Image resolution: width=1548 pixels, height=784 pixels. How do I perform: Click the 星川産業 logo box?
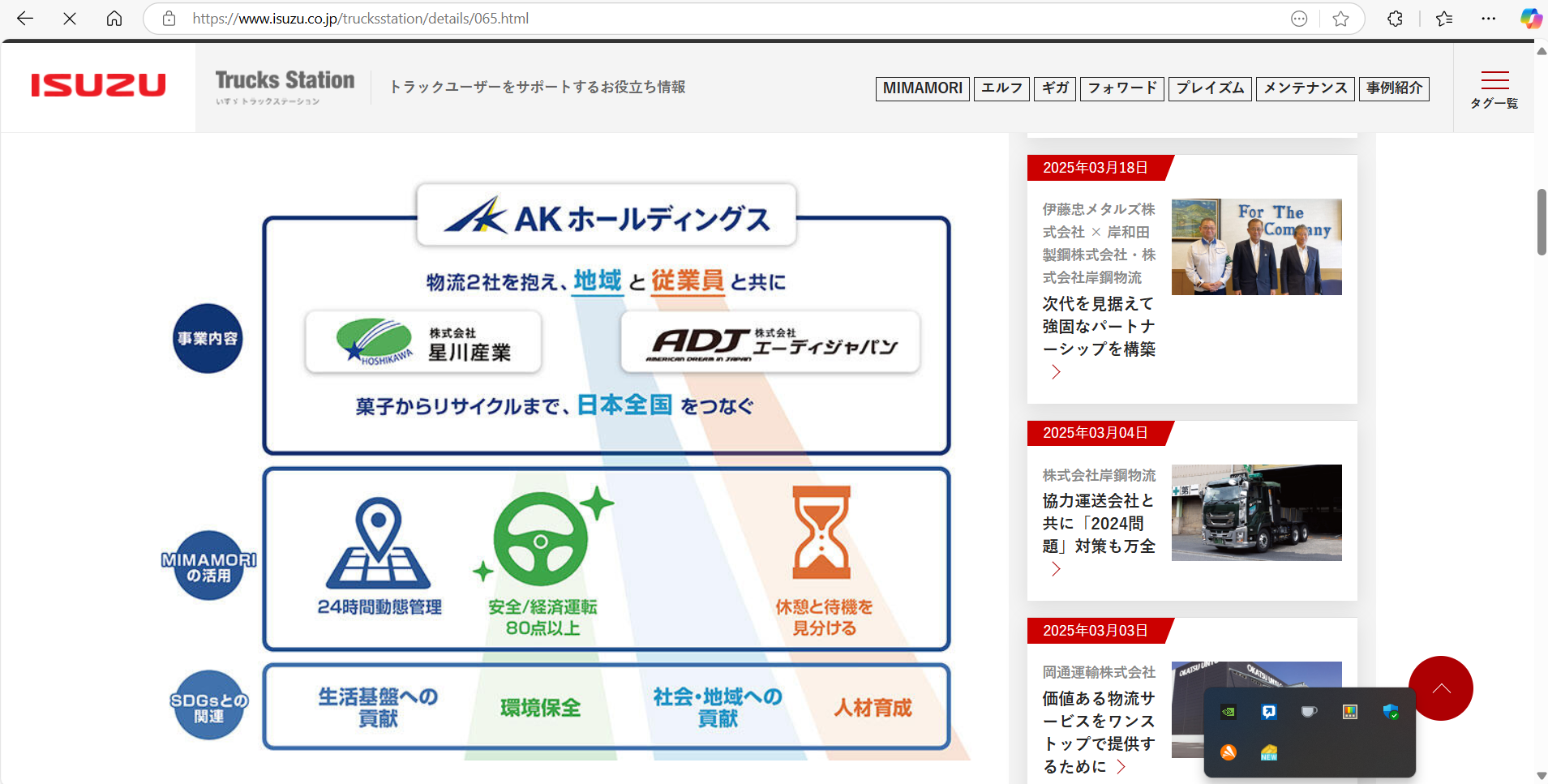(x=423, y=342)
